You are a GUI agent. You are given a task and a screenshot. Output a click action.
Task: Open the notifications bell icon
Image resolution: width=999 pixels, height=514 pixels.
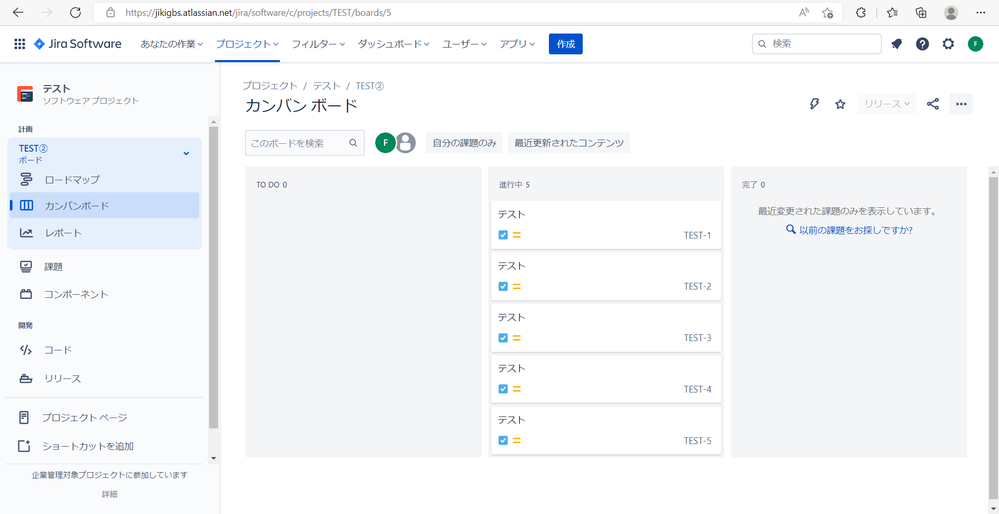pyautogui.click(x=896, y=44)
